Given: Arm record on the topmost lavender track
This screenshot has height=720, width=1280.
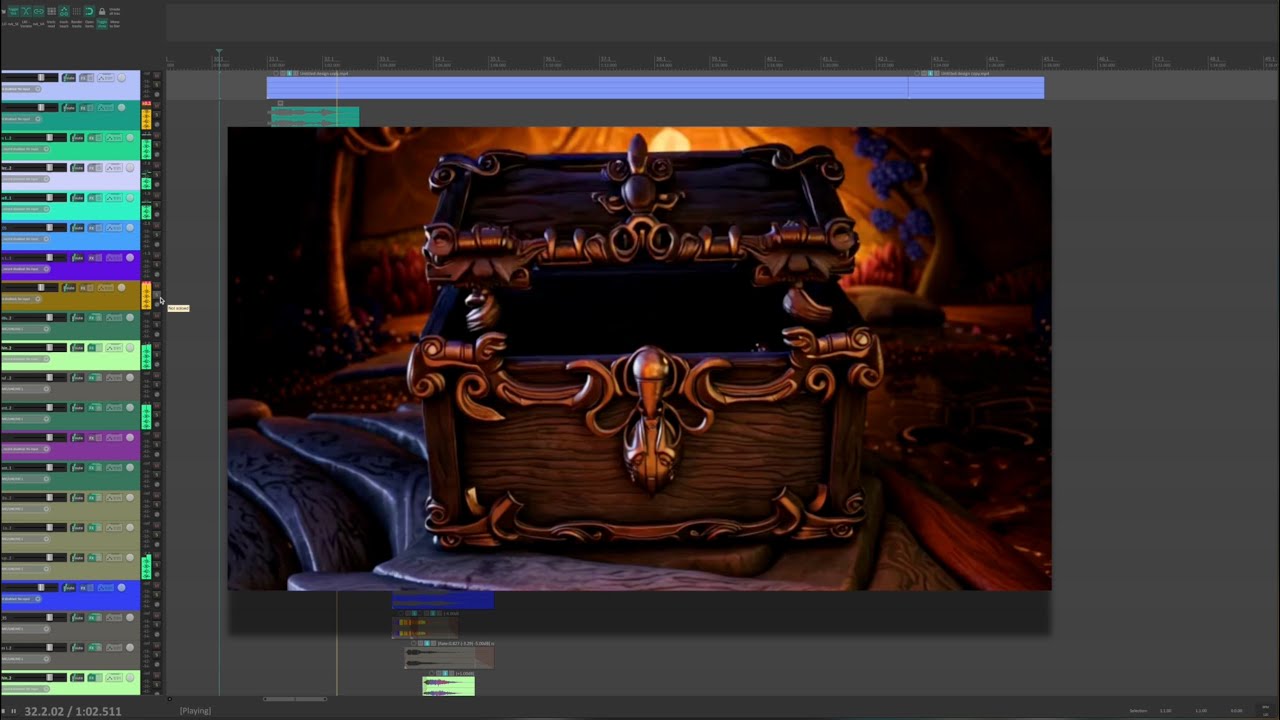Looking at the screenshot, I should point(121,78).
